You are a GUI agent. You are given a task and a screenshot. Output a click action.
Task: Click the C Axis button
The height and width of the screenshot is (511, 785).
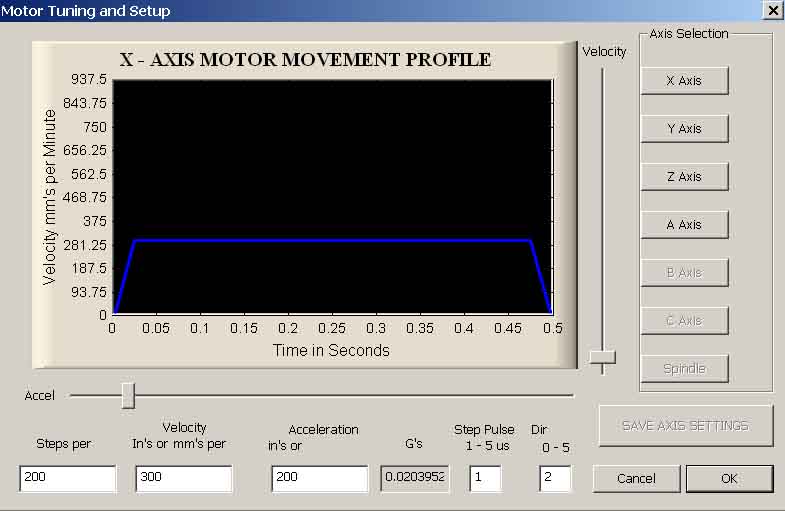tap(684, 321)
